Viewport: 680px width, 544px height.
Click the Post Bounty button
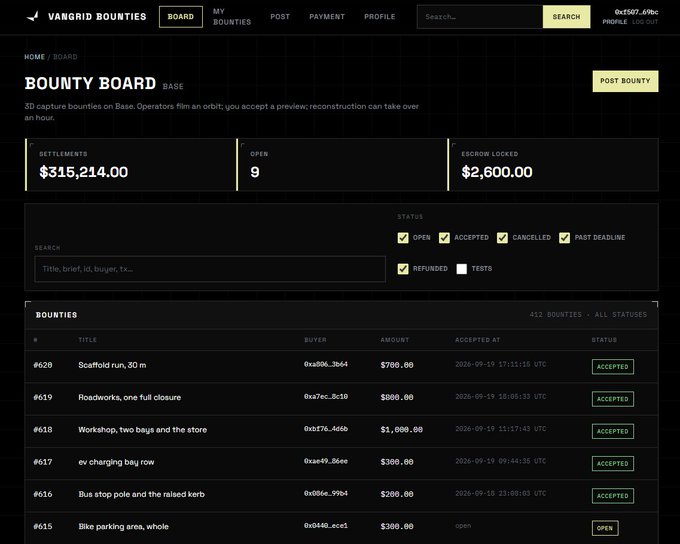pos(625,81)
